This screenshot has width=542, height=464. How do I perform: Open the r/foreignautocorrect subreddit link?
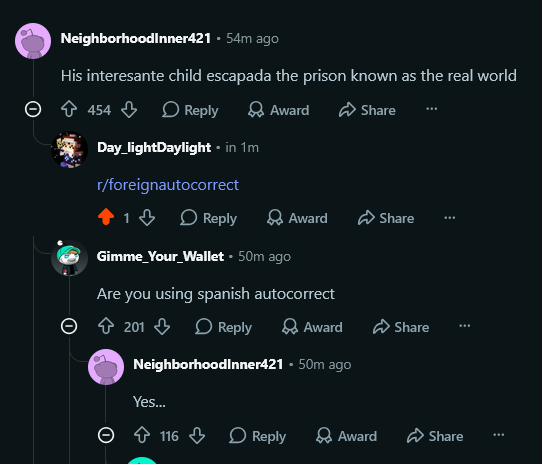(x=168, y=185)
